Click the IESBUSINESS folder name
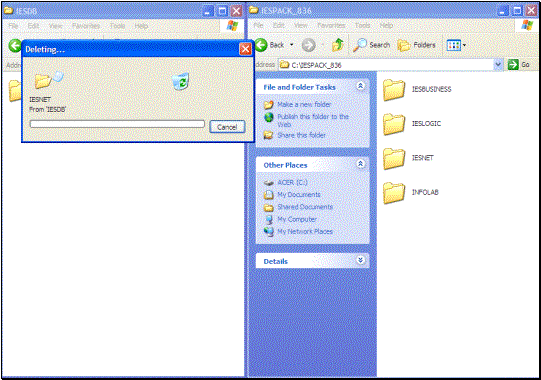541x380 pixels. 431,89
